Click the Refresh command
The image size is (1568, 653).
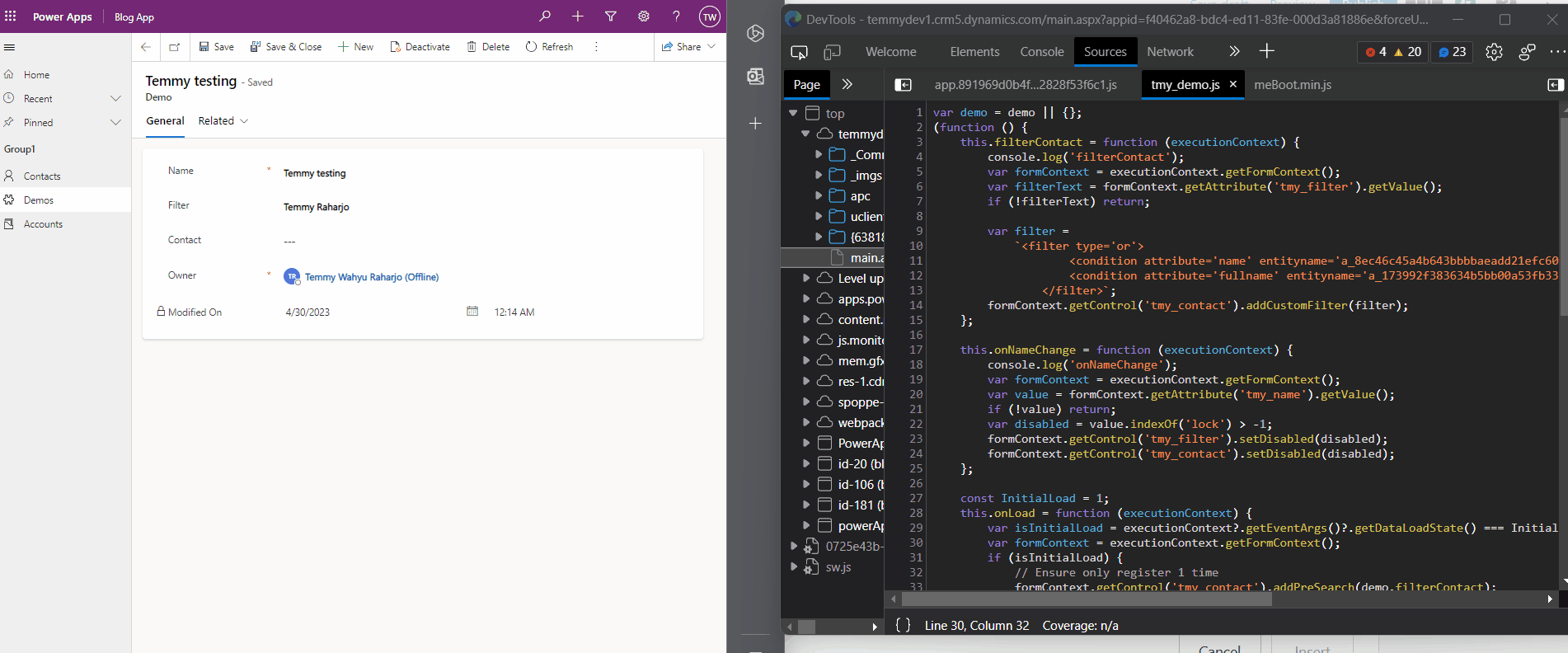pyautogui.click(x=550, y=47)
